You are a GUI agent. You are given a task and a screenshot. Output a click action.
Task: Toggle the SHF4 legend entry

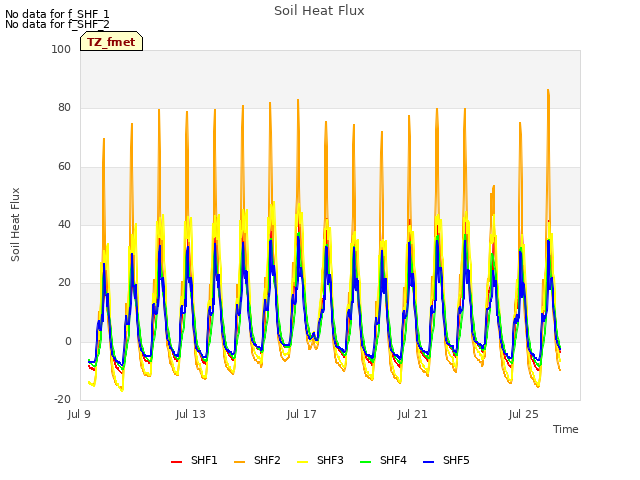point(383,460)
